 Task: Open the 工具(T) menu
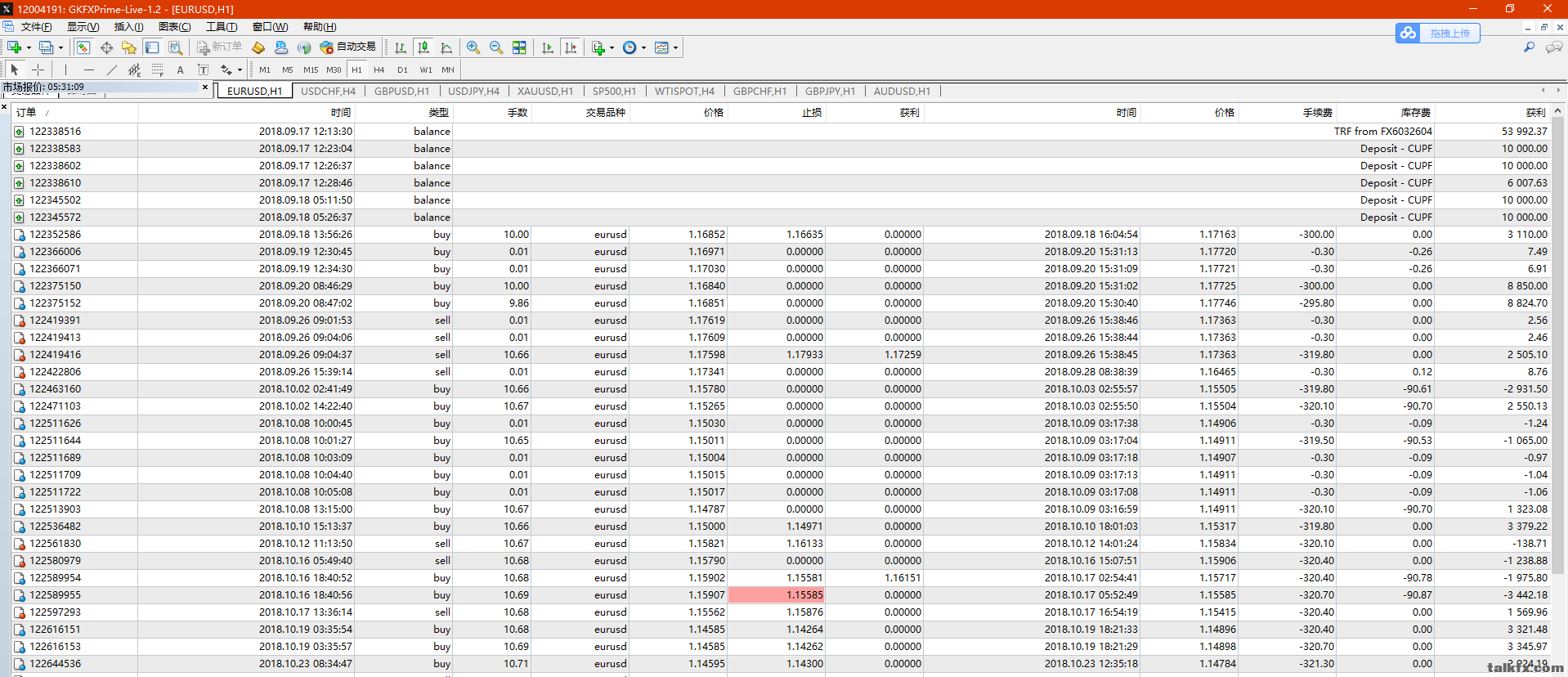[x=222, y=27]
